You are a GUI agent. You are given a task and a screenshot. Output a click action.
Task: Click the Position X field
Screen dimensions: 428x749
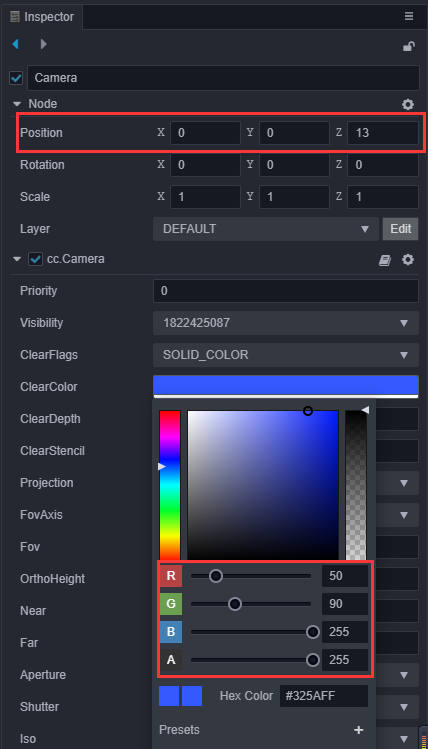pyautogui.click(x=205, y=133)
